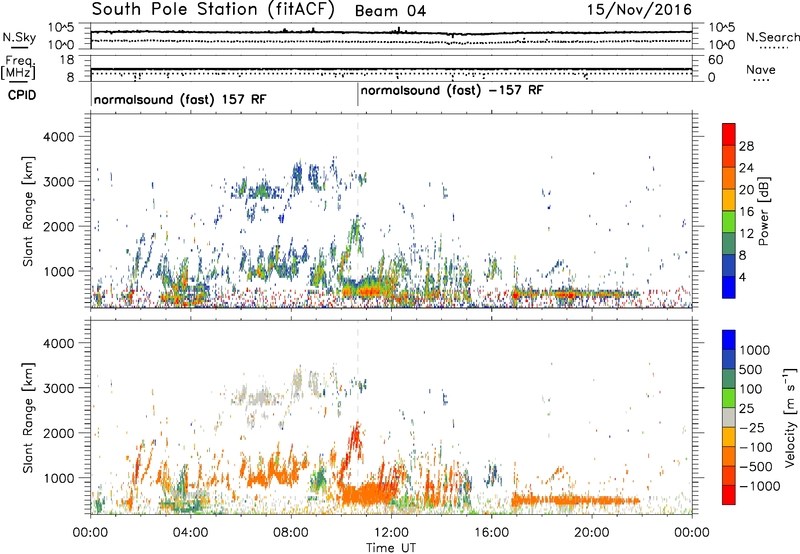Click the '-1000' label on Velocity colorbar
This screenshot has height=554, width=800.
(759, 486)
